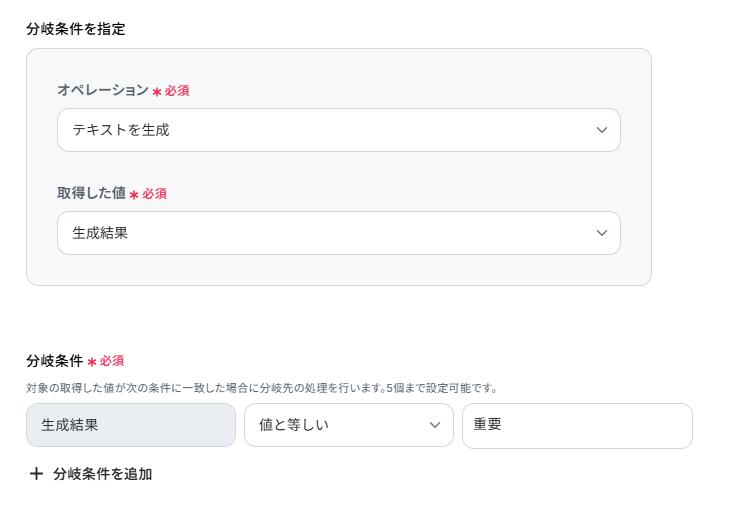
Task: Click the オペレーション field label
Action: click(x=103, y=90)
